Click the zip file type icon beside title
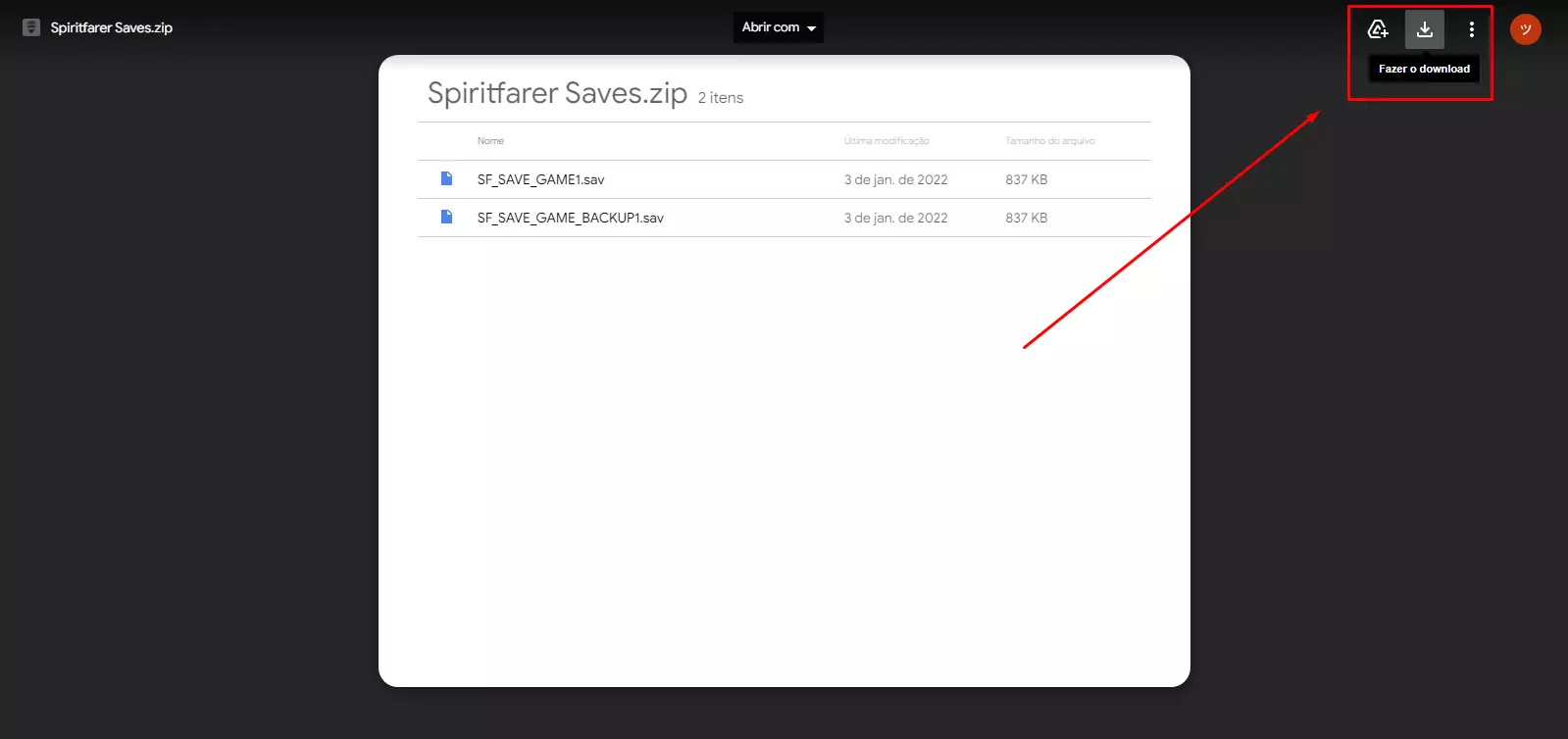 [31, 27]
